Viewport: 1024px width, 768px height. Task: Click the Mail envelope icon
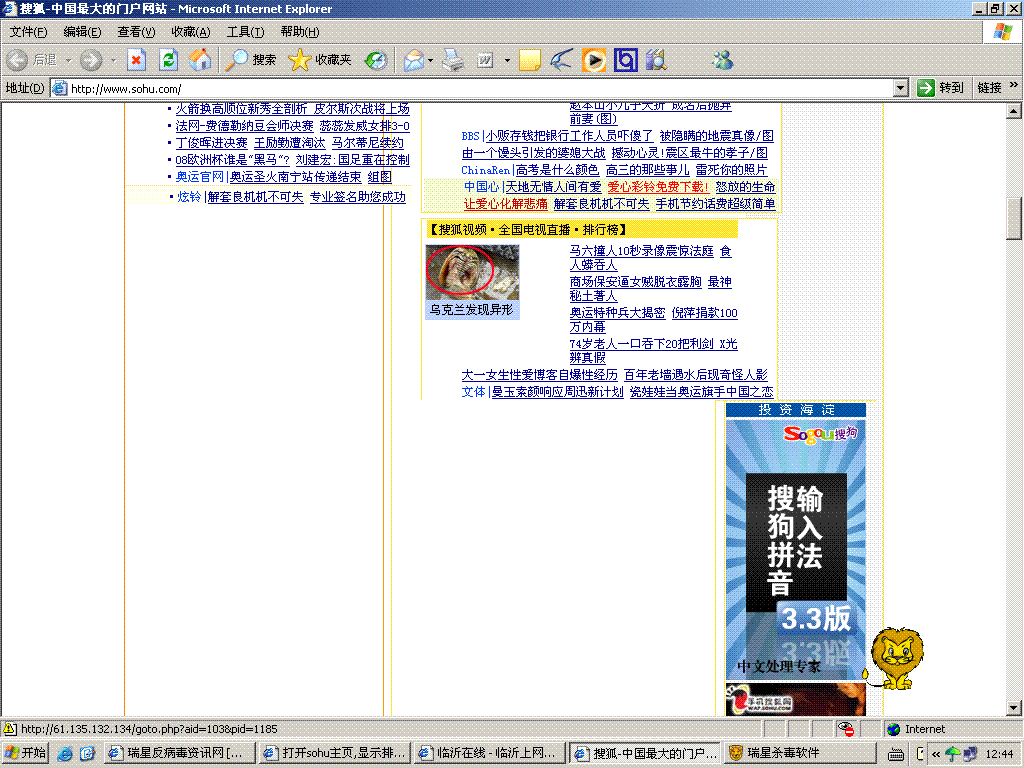point(413,60)
